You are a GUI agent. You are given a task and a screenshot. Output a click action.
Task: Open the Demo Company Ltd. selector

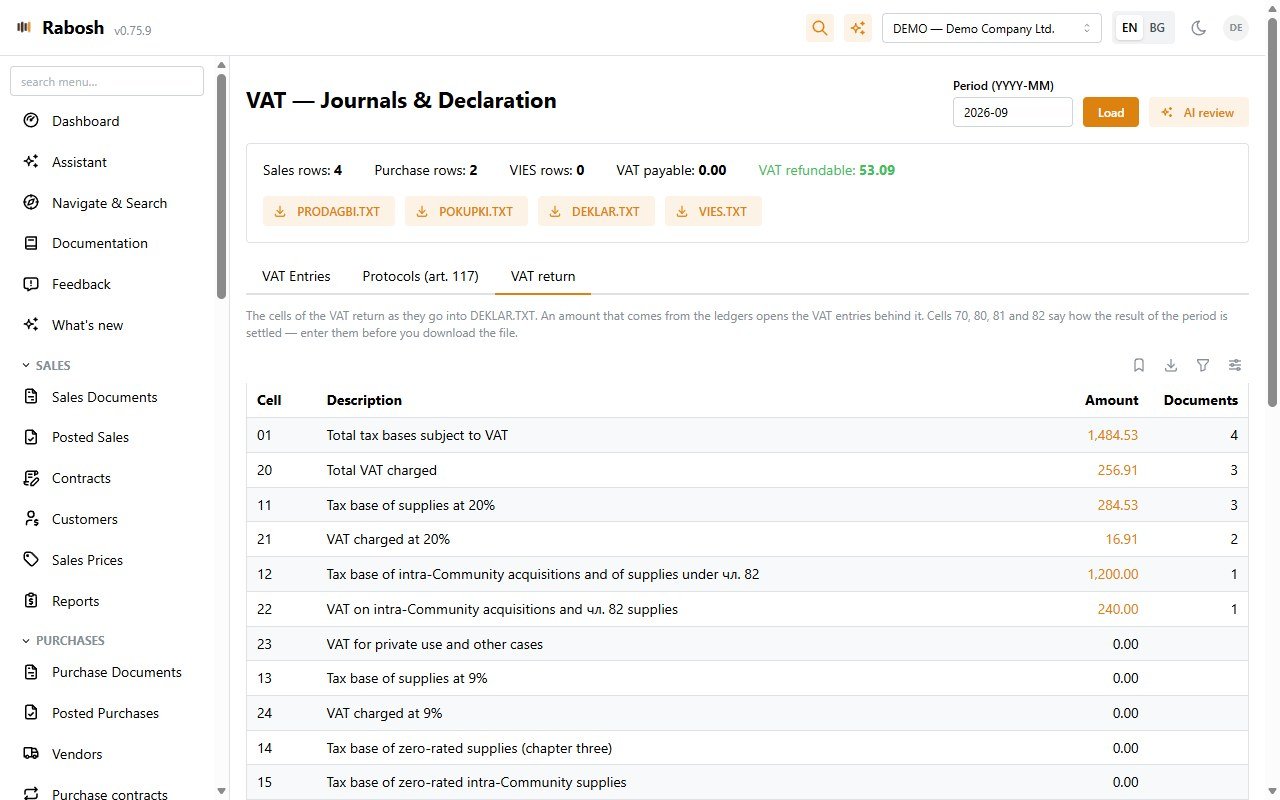[992, 28]
